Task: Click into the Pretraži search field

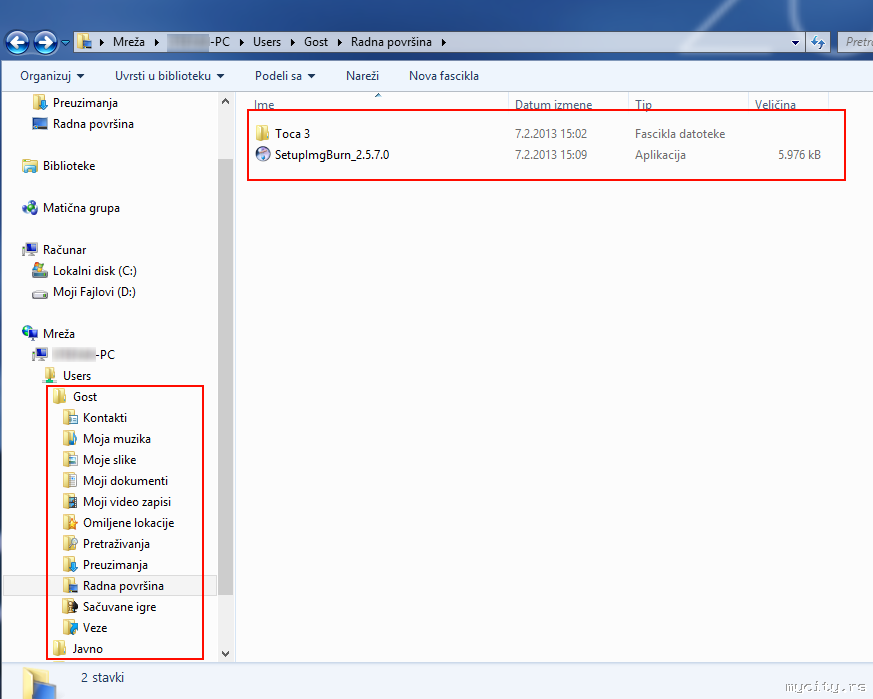Action: (855, 42)
